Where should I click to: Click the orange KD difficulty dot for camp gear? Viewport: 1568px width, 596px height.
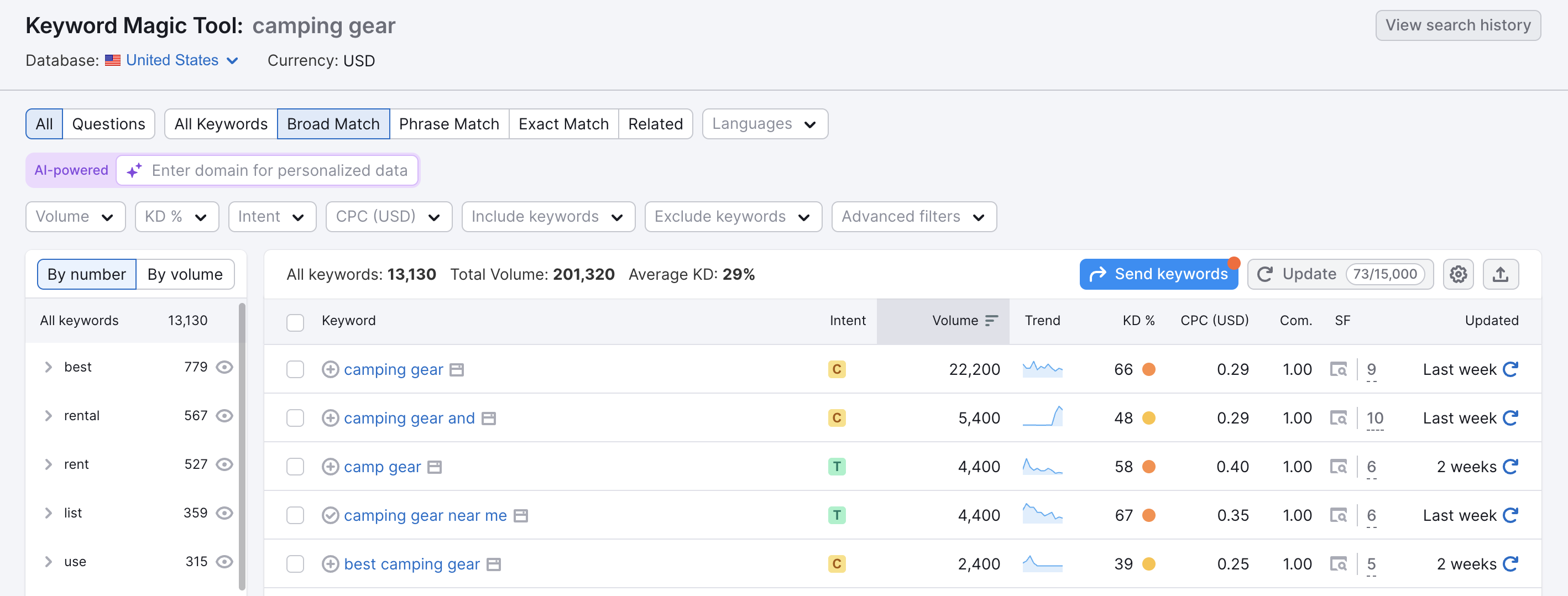(x=1149, y=466)
